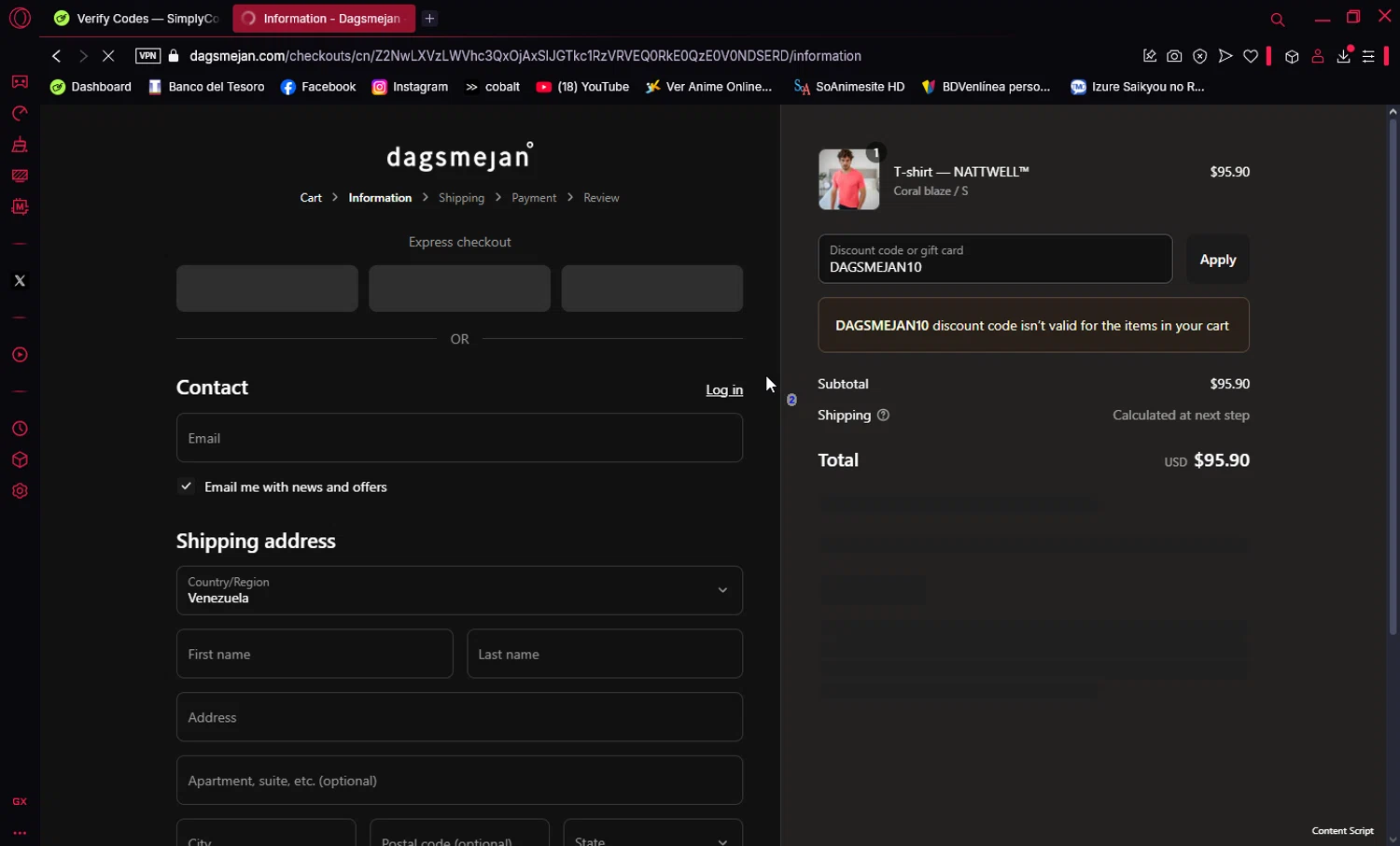Click the search tabs magnifier icon
Viewport: 1400px width, 846px height.
pos(1278,19)
